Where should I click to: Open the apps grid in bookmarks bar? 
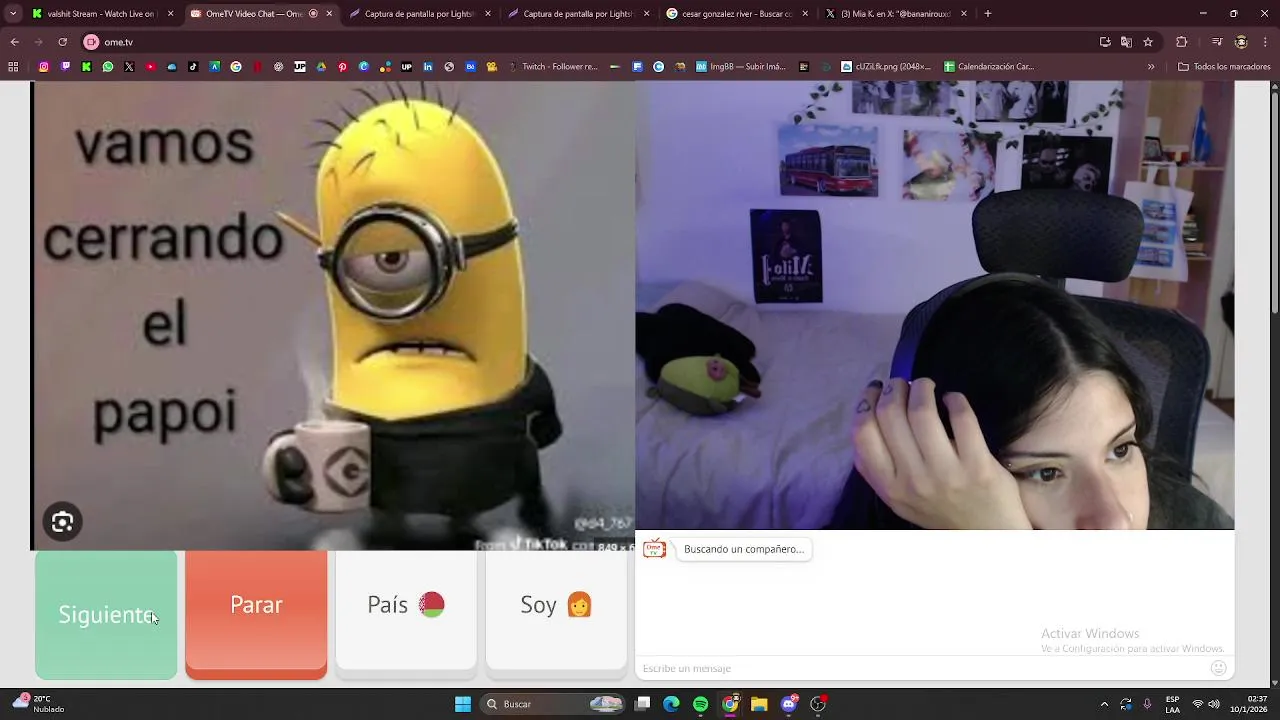(x=13, y=67)
